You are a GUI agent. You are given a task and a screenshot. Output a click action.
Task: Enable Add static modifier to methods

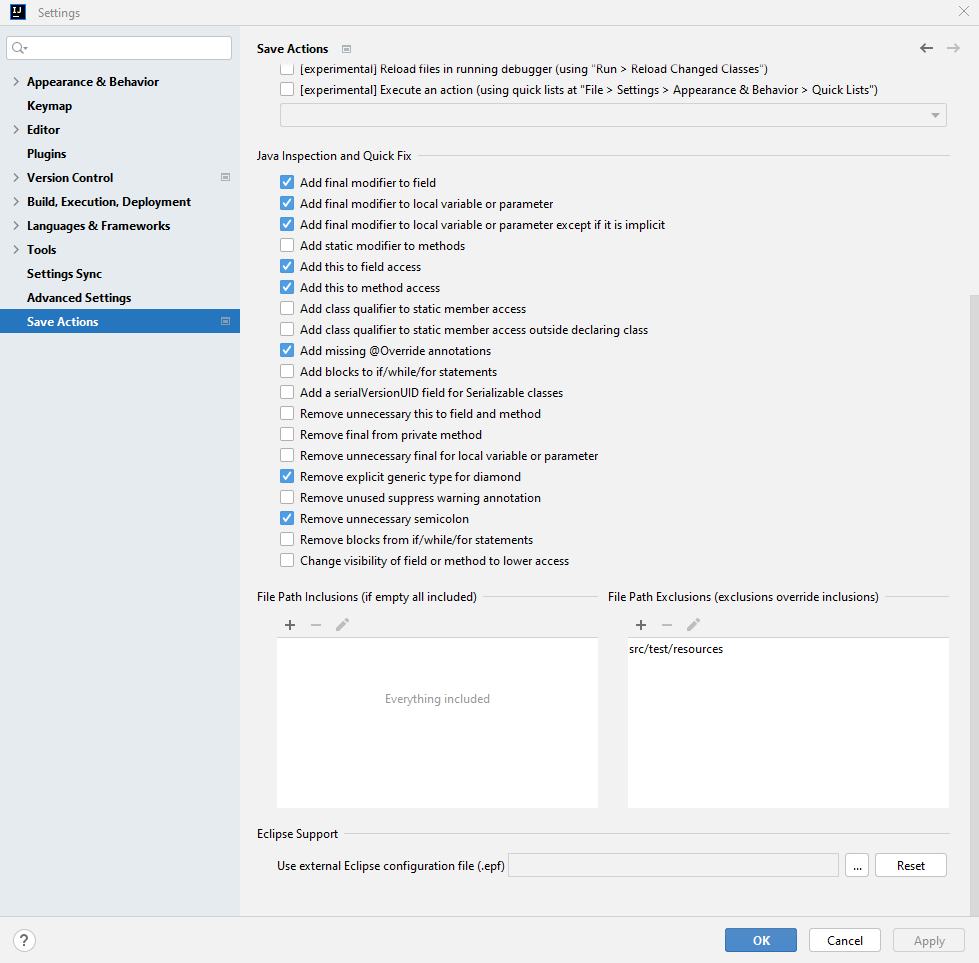tap(287, 245)
